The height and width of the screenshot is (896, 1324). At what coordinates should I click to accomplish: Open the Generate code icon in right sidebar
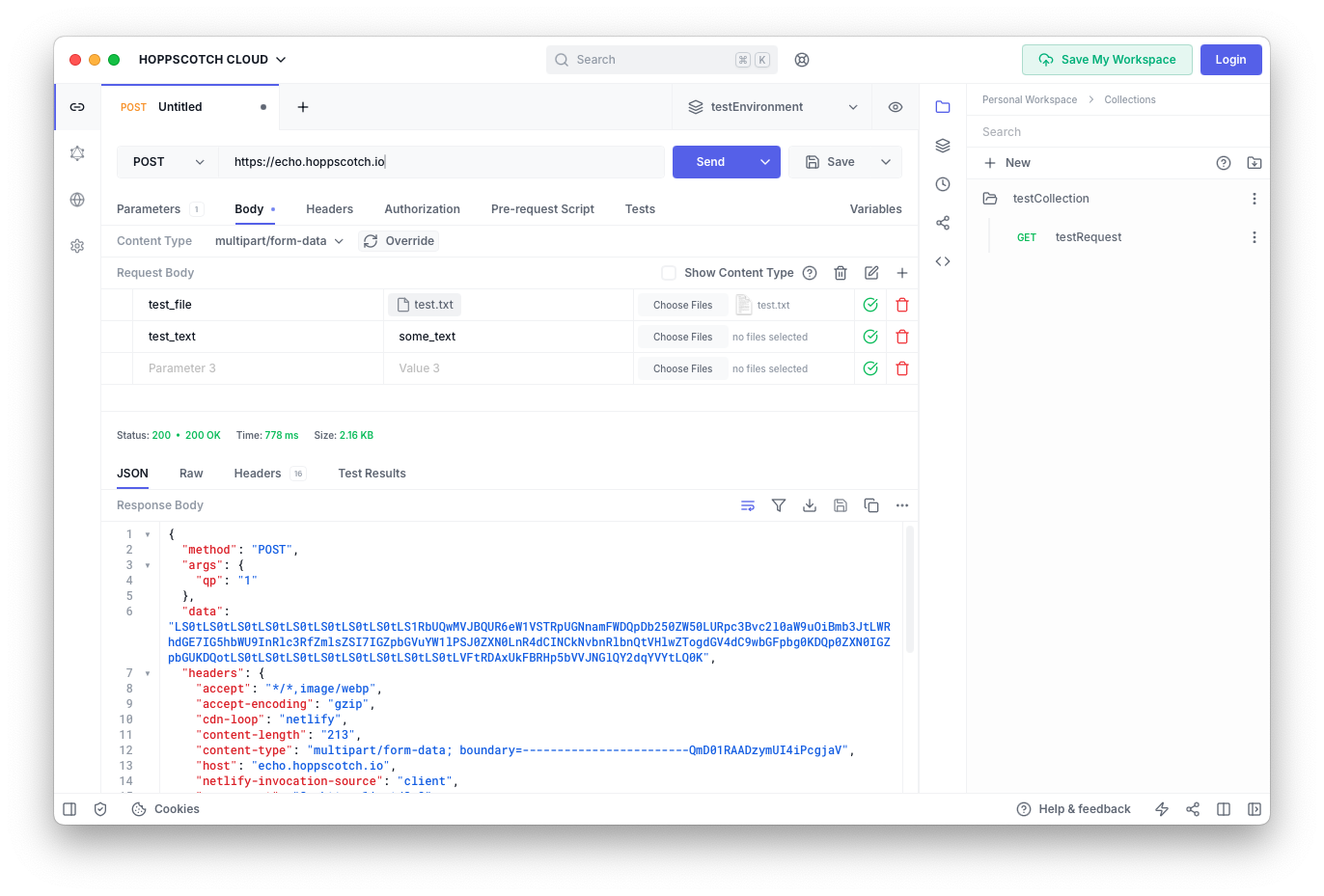click(943, 261)
